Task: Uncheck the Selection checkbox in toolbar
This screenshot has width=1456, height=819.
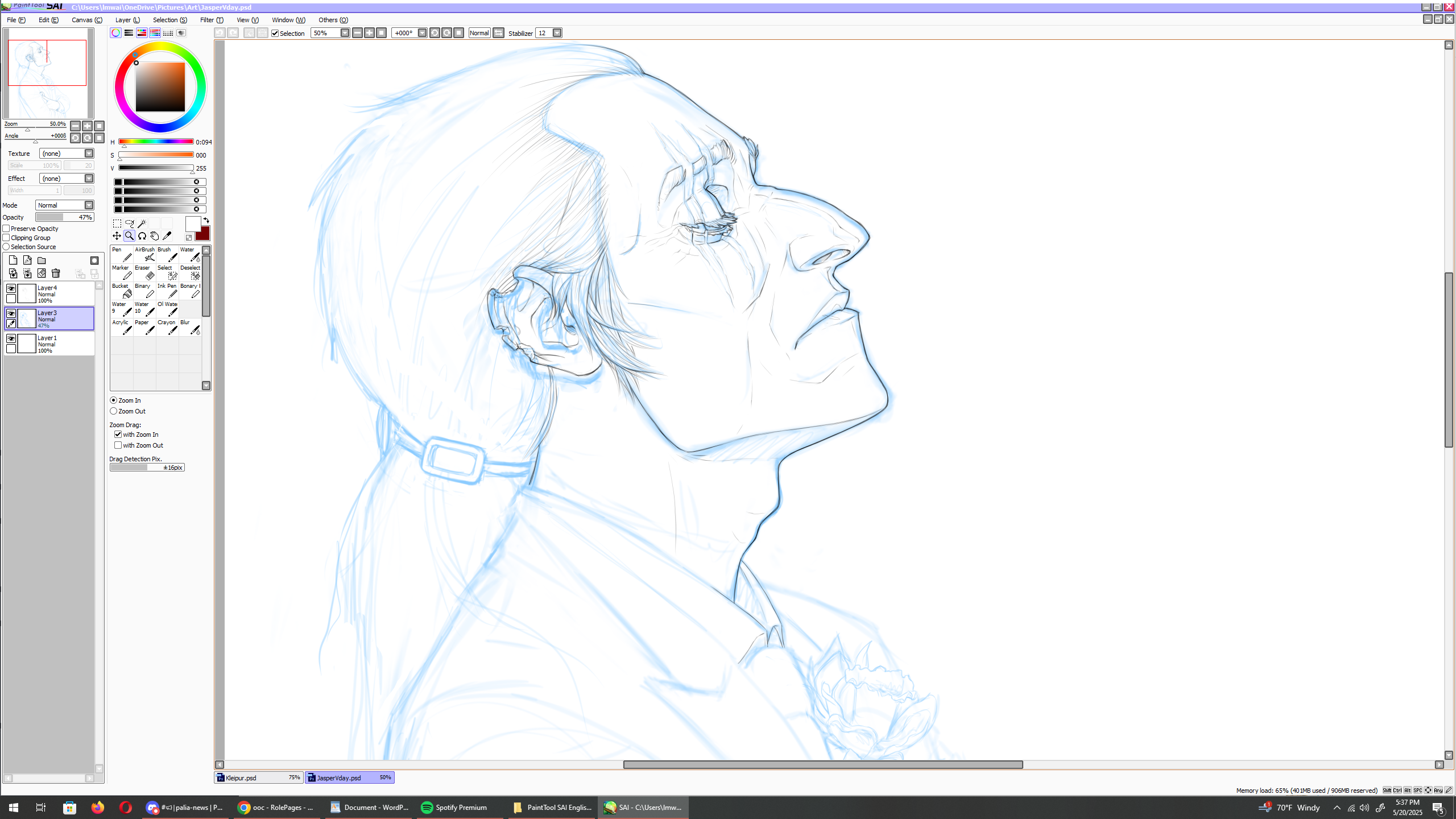Action: pyautogui.click(x=275, y=34)
